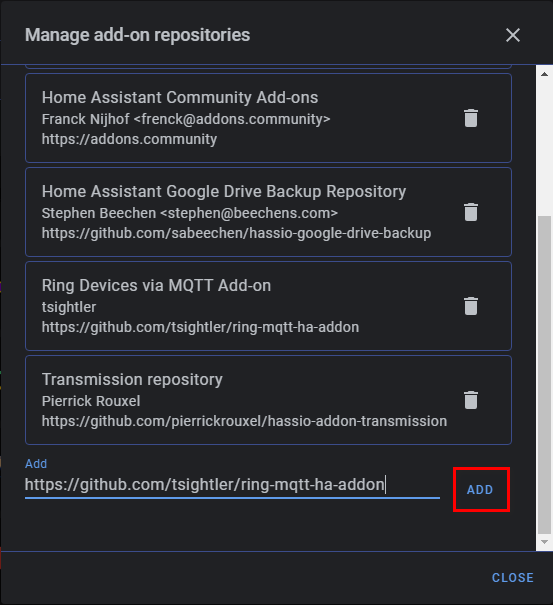Click the 'Transmission repository' title

click(x=132, y=379)
